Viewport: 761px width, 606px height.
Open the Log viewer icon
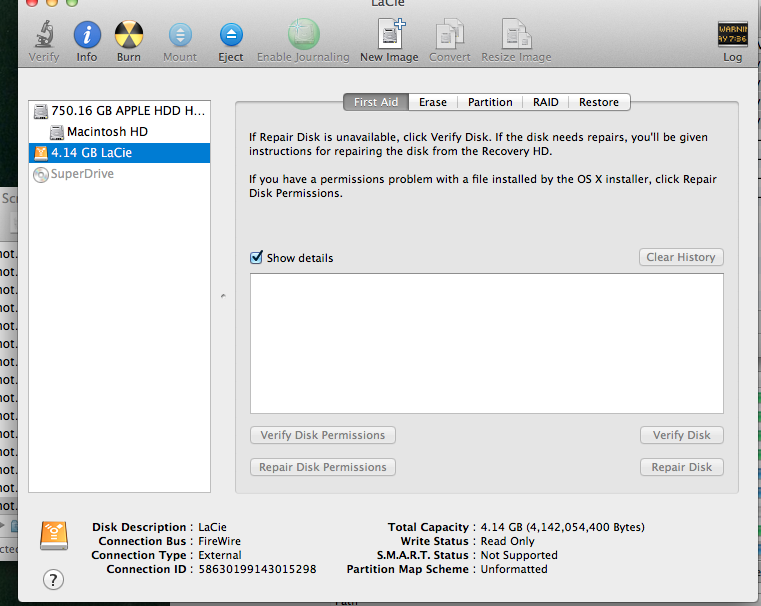pyautogui.click(x=732, y=35)
